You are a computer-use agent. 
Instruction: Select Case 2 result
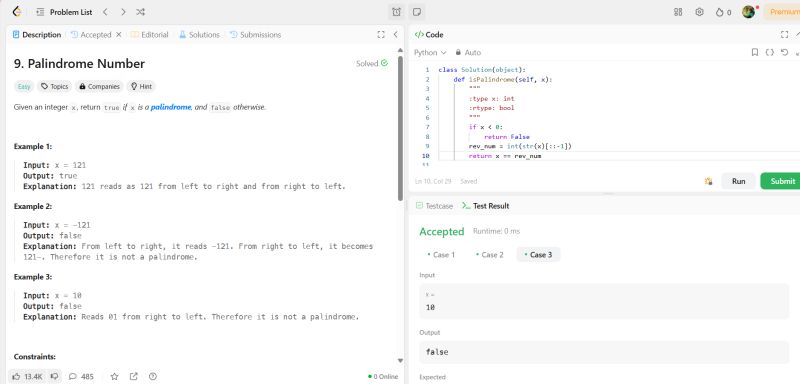pos(489,254)
